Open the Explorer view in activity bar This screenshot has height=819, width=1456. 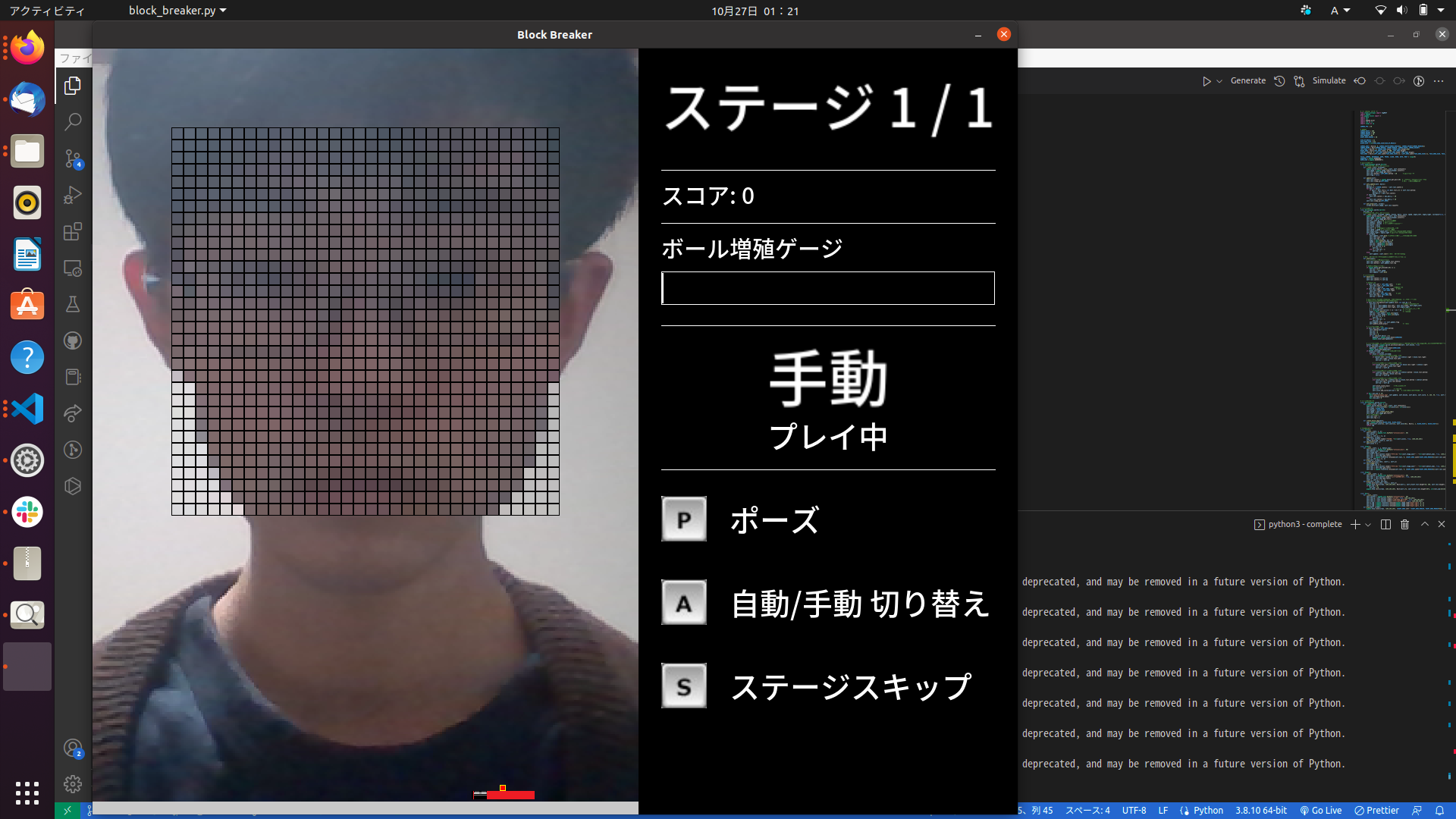pyautogui.click(x=73, y=86)
